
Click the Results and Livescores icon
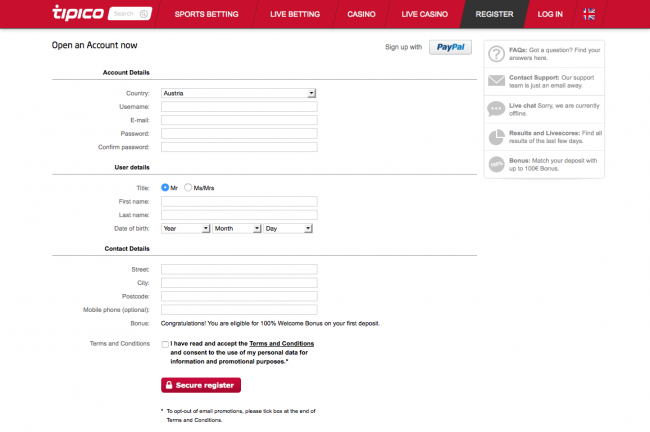496,137
